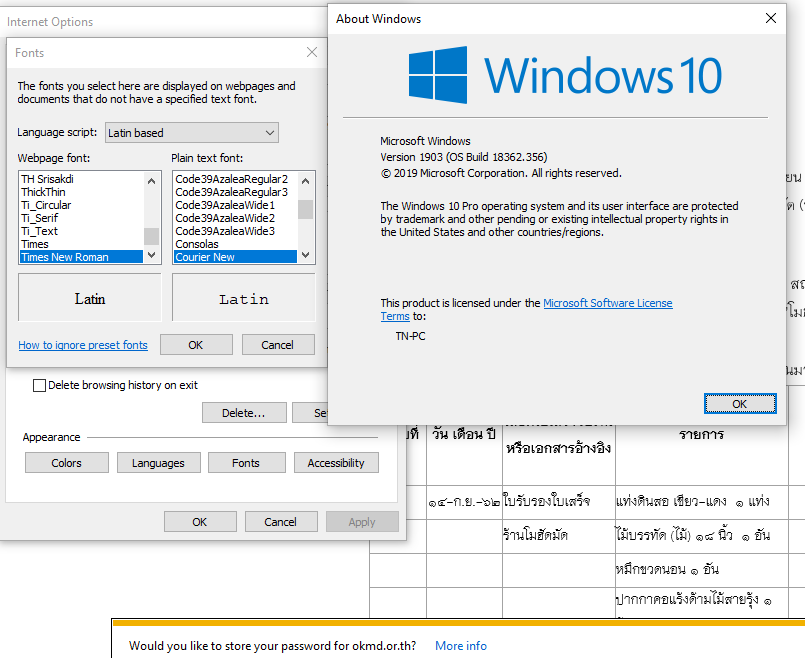
Task: Click the Delete... button in Internet Options
Action: click(244, 413)
